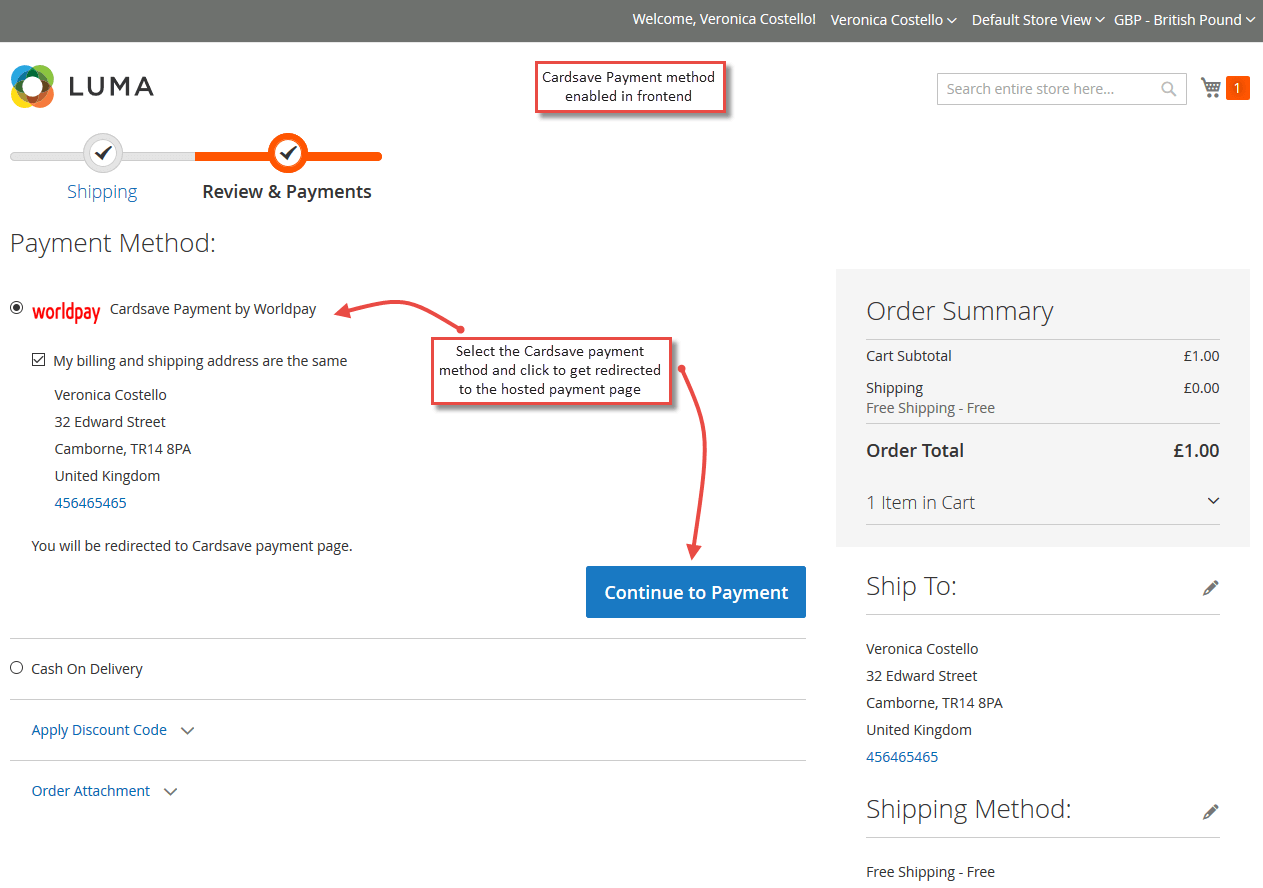Click the Luma logo icon

[32, 87]
